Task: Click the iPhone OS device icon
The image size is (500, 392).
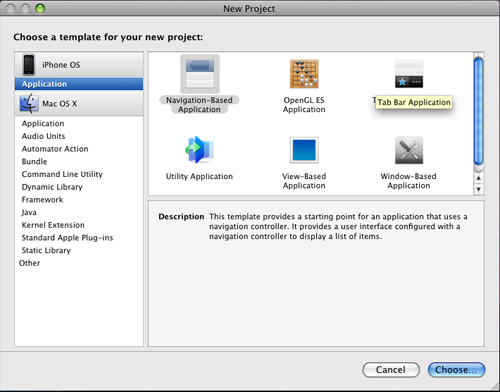Action: pyautogui.click(x=29, y=65)
